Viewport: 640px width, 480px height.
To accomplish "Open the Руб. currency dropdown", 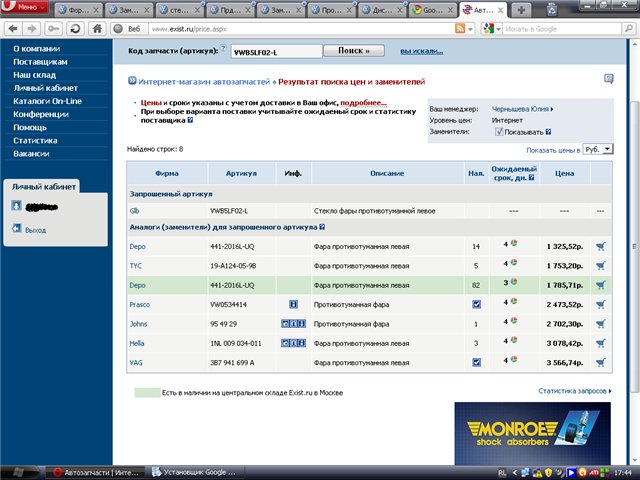I will (598, 149).
